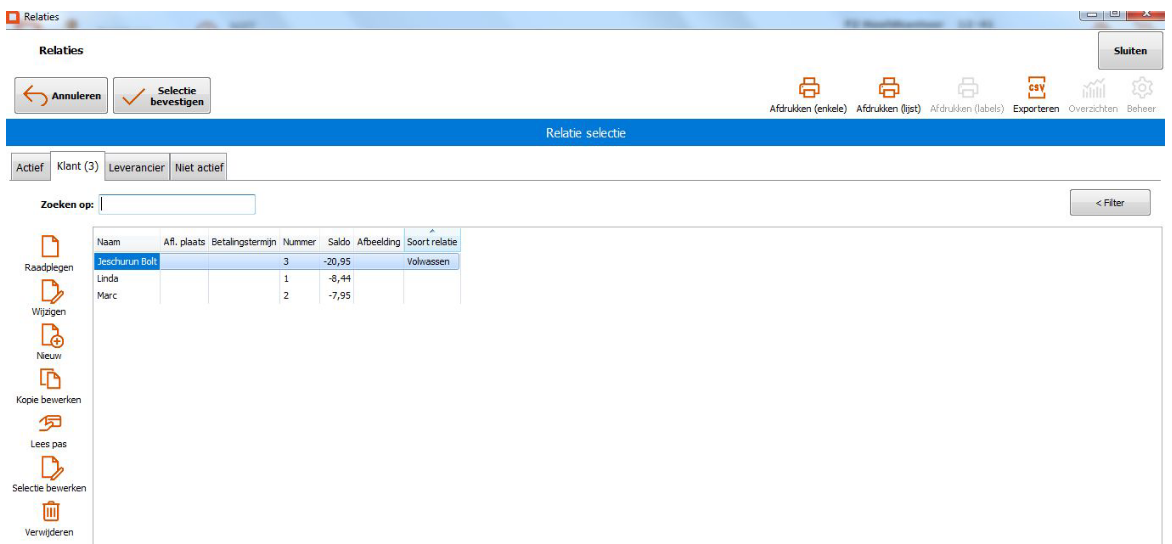
Task: Click the Raadplegen document icon
Action: click(48, 247)
